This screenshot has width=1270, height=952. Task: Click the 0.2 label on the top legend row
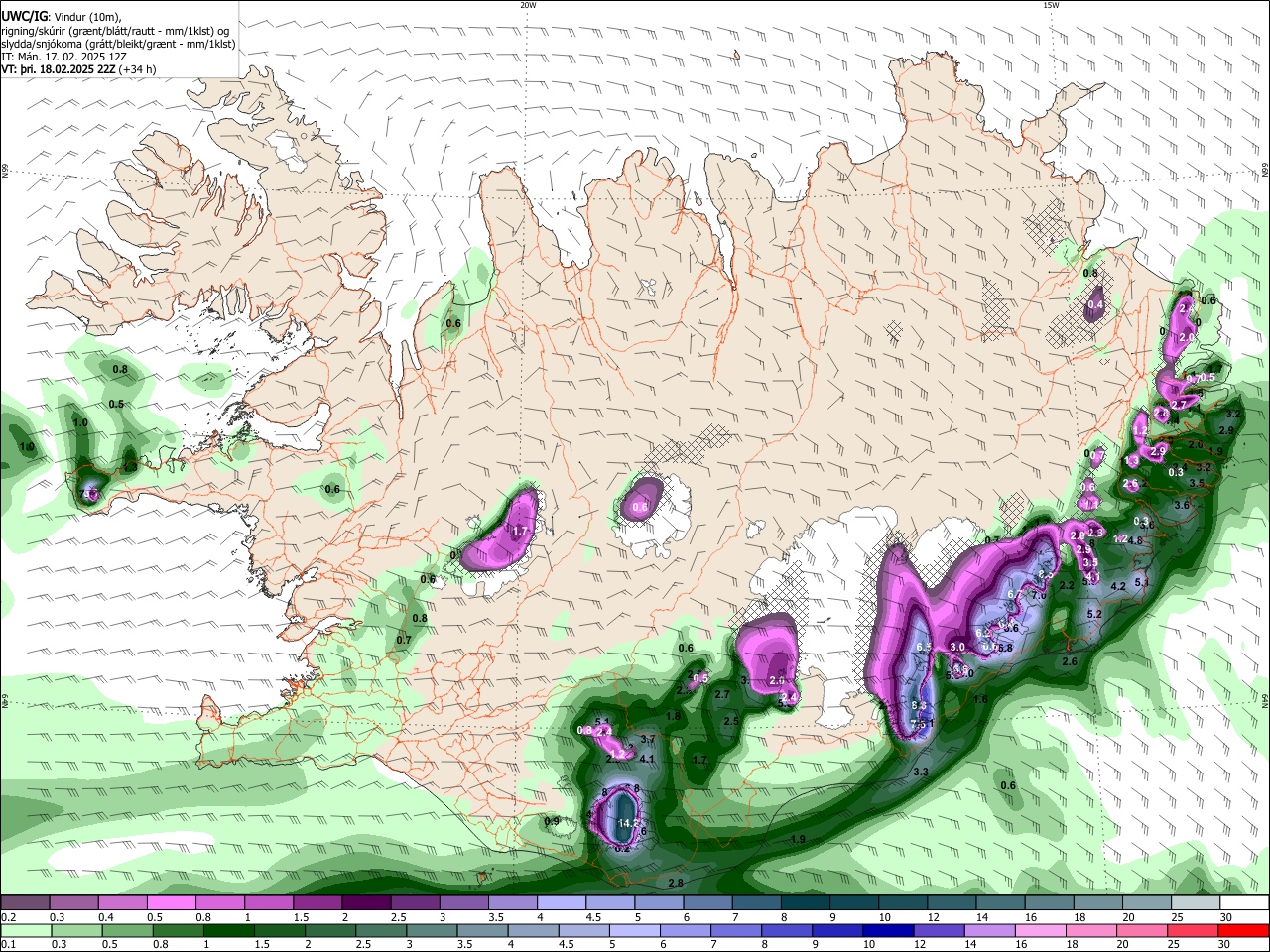pyautogui.click(x=8, y=917)
